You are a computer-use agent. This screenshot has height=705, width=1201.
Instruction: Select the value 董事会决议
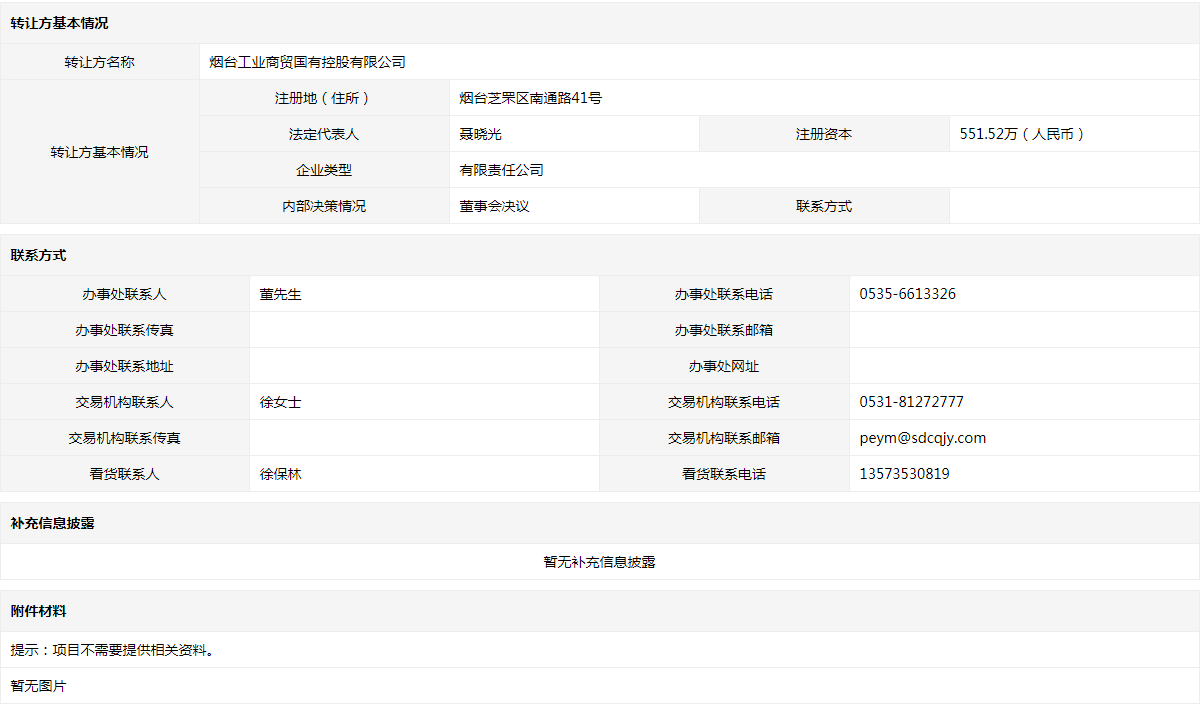(x=494, y=206)
